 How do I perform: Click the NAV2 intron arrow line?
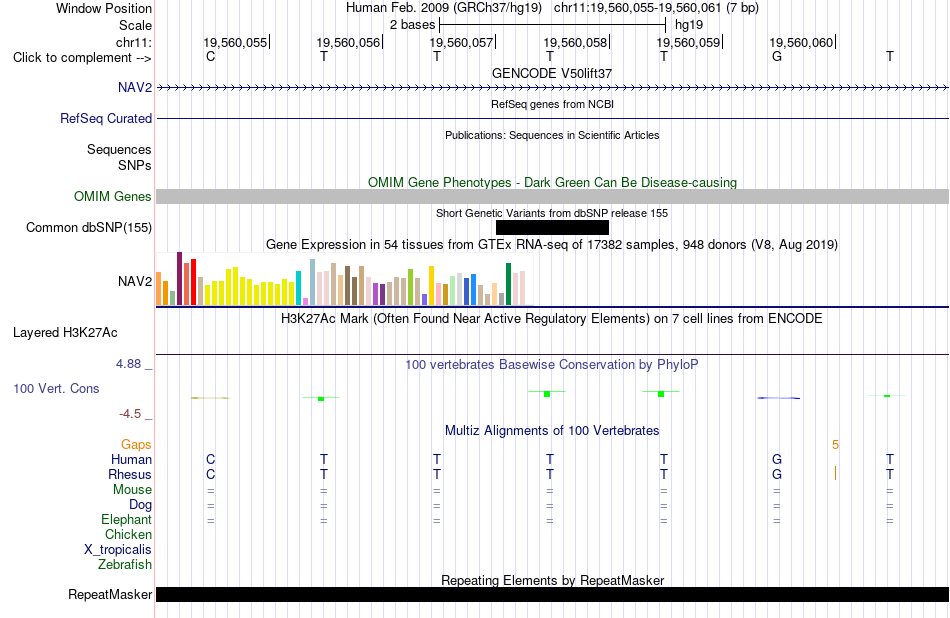(553, 88)
